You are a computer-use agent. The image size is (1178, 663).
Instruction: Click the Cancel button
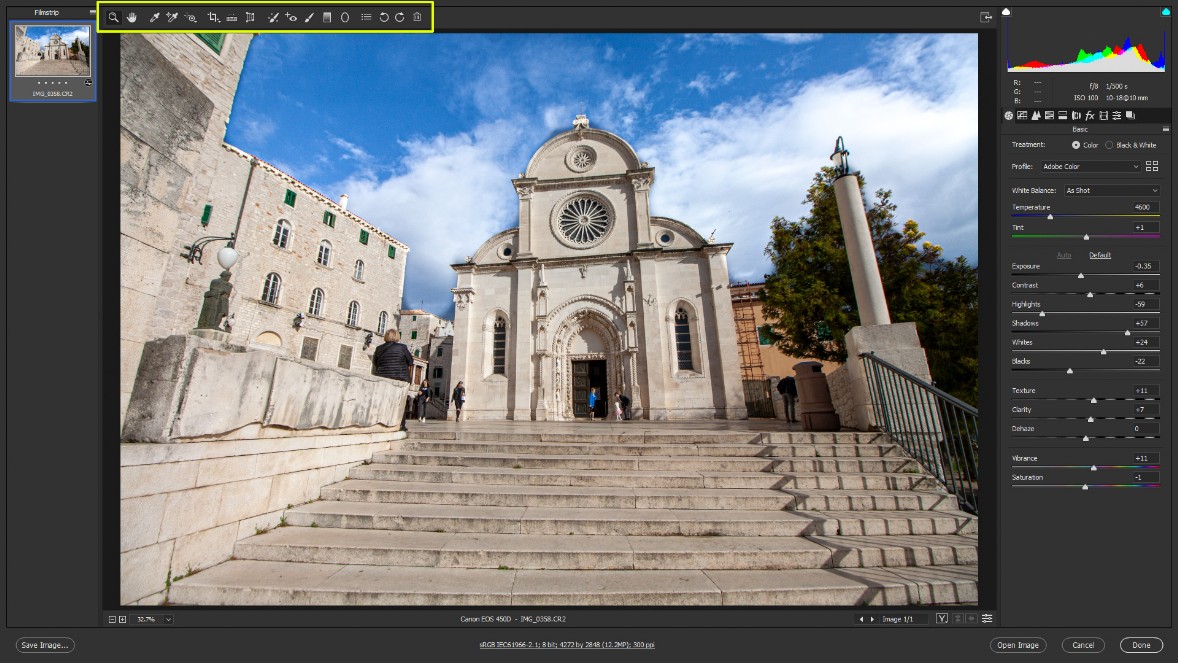pos(1083,645)
